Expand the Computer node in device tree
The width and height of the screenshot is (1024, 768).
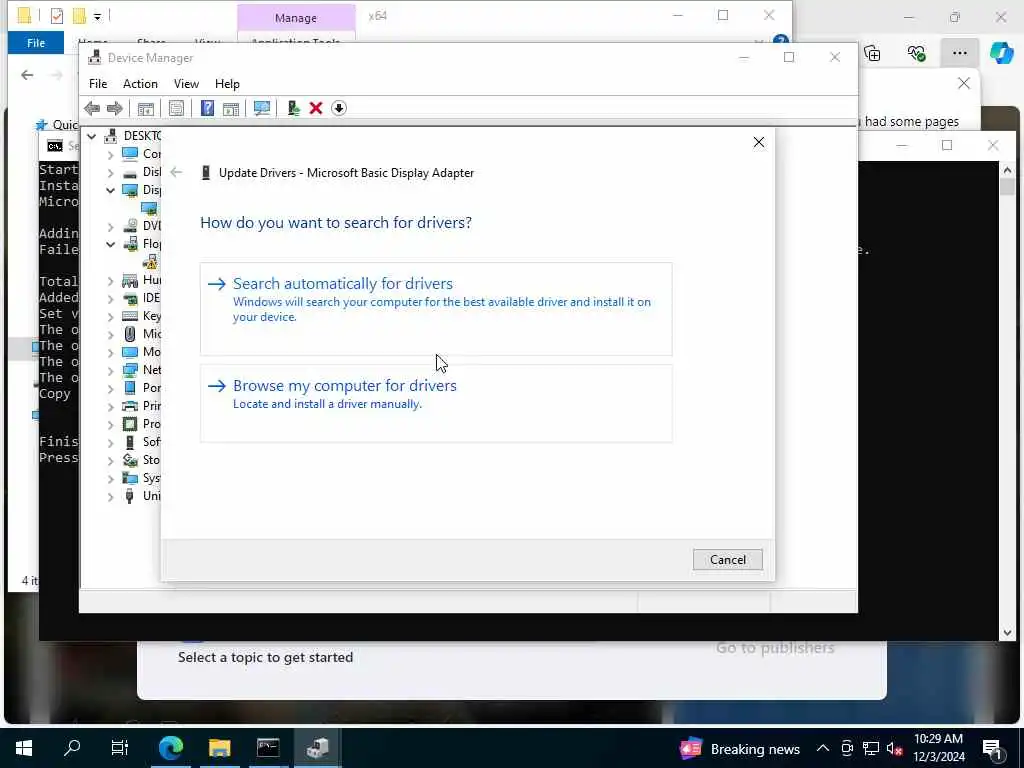coord(110,154)
